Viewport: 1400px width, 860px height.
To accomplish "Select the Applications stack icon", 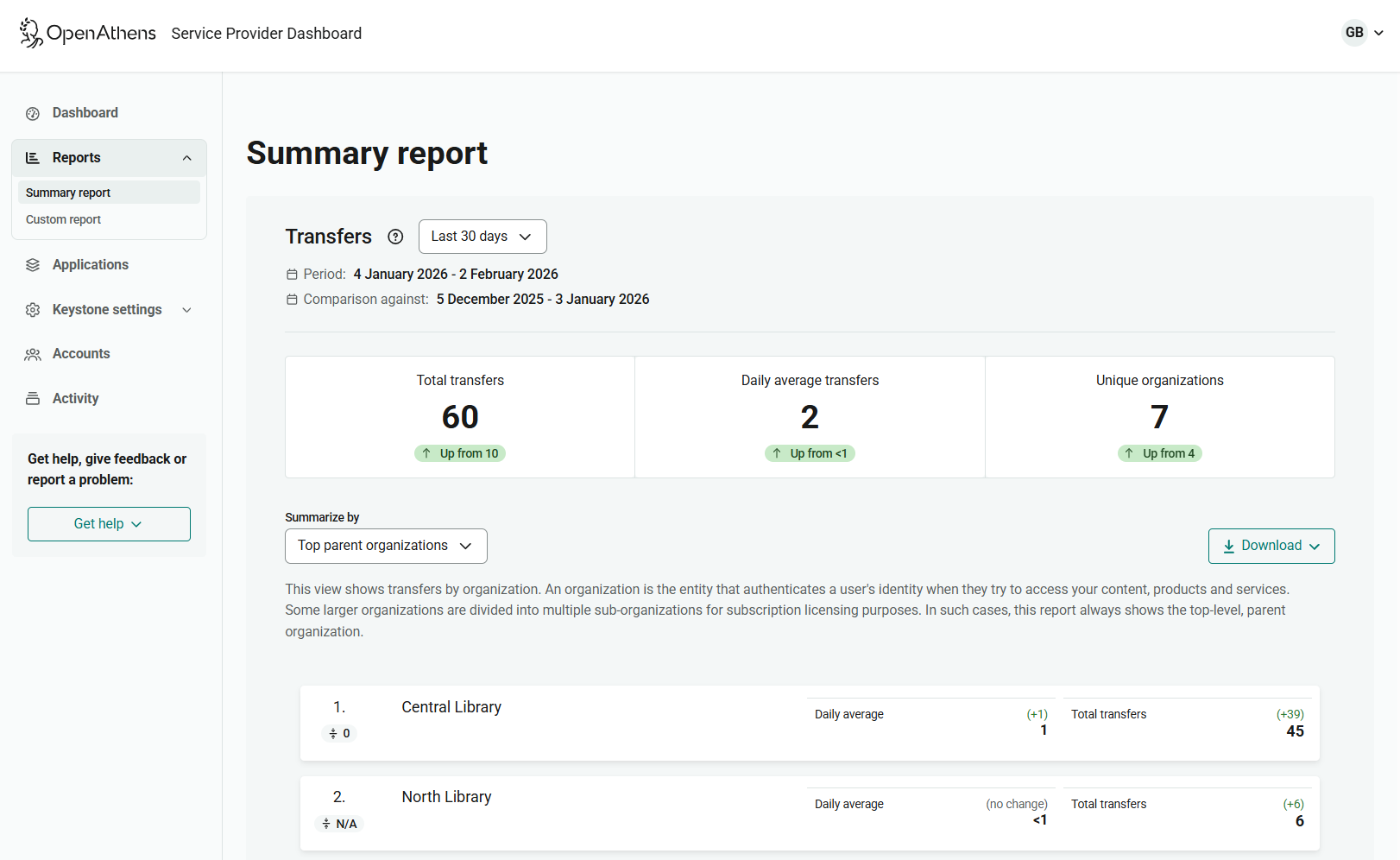I will point(33,264).
